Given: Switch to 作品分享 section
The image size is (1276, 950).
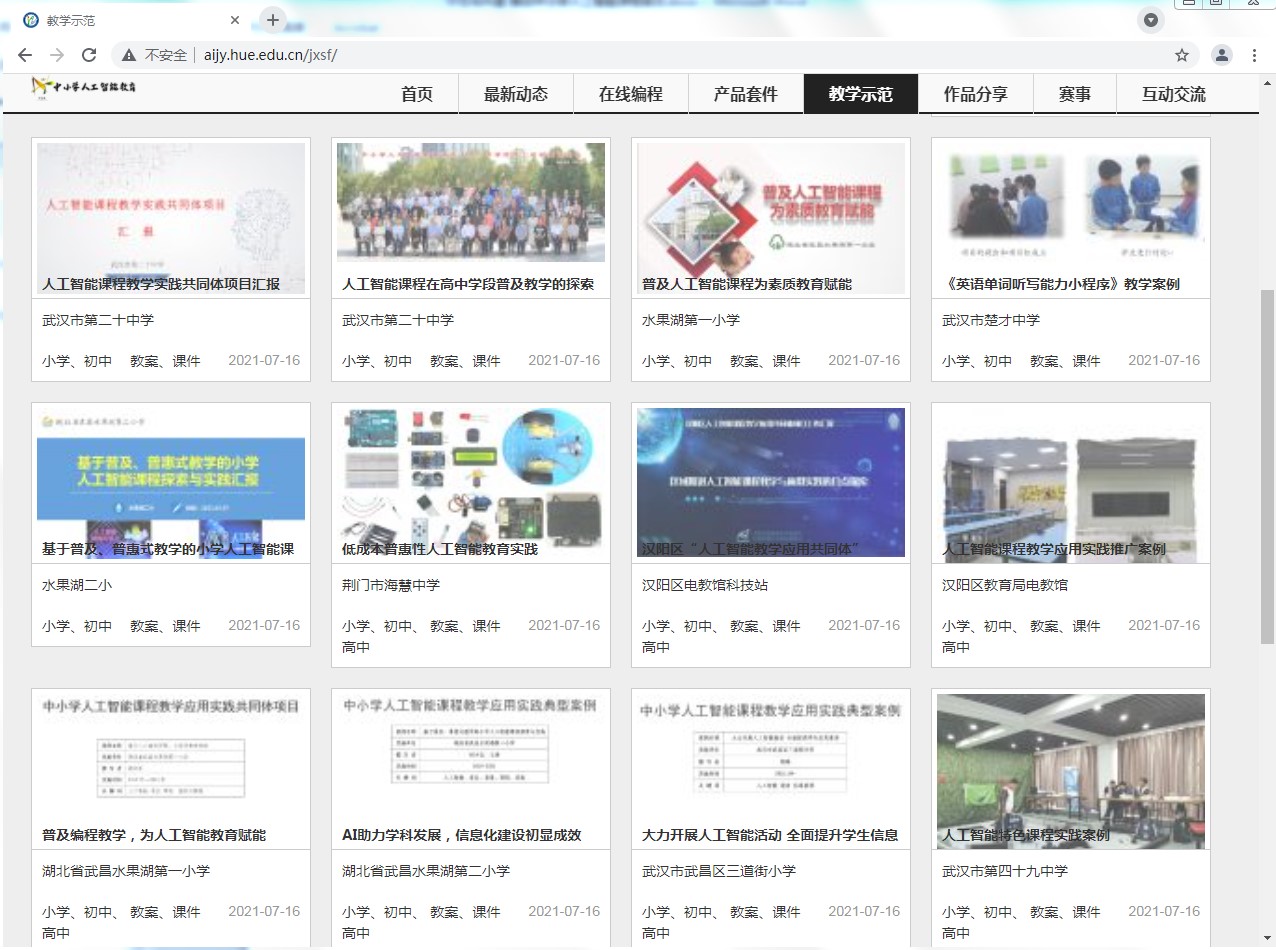Looking at the screenshot, I should (975, 94).
